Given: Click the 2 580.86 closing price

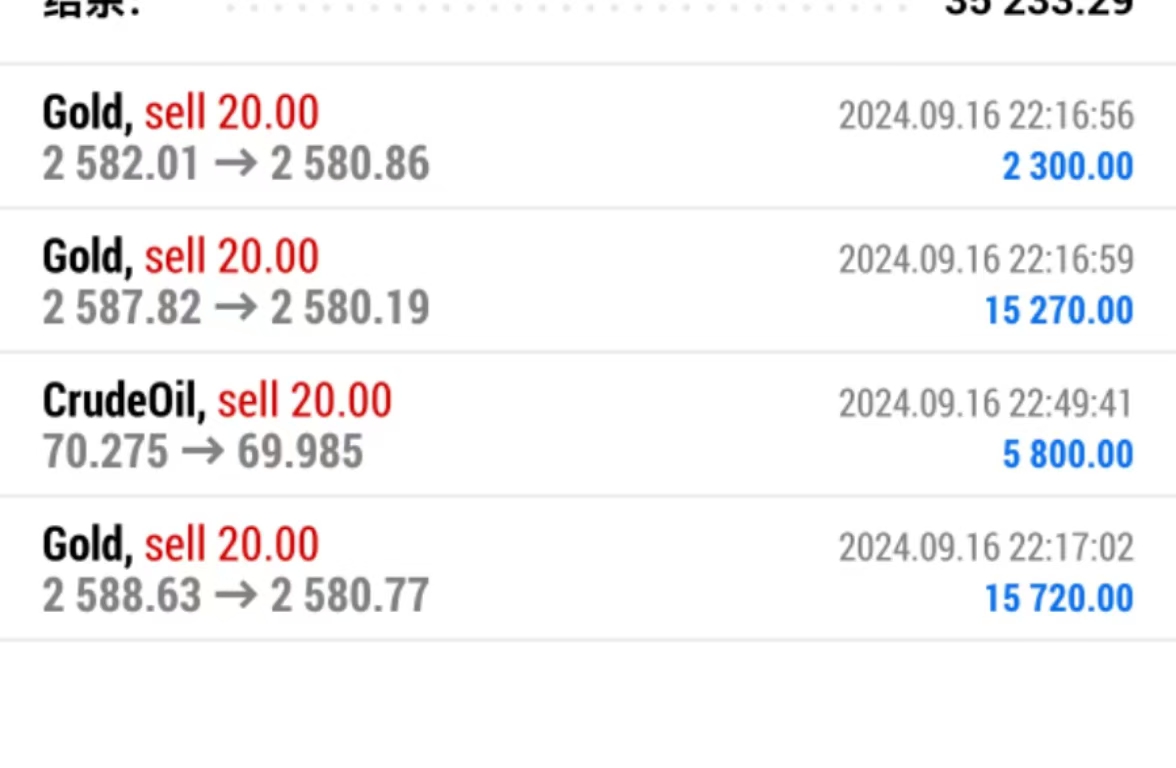Looking at the screenshot, I should 350,165.
